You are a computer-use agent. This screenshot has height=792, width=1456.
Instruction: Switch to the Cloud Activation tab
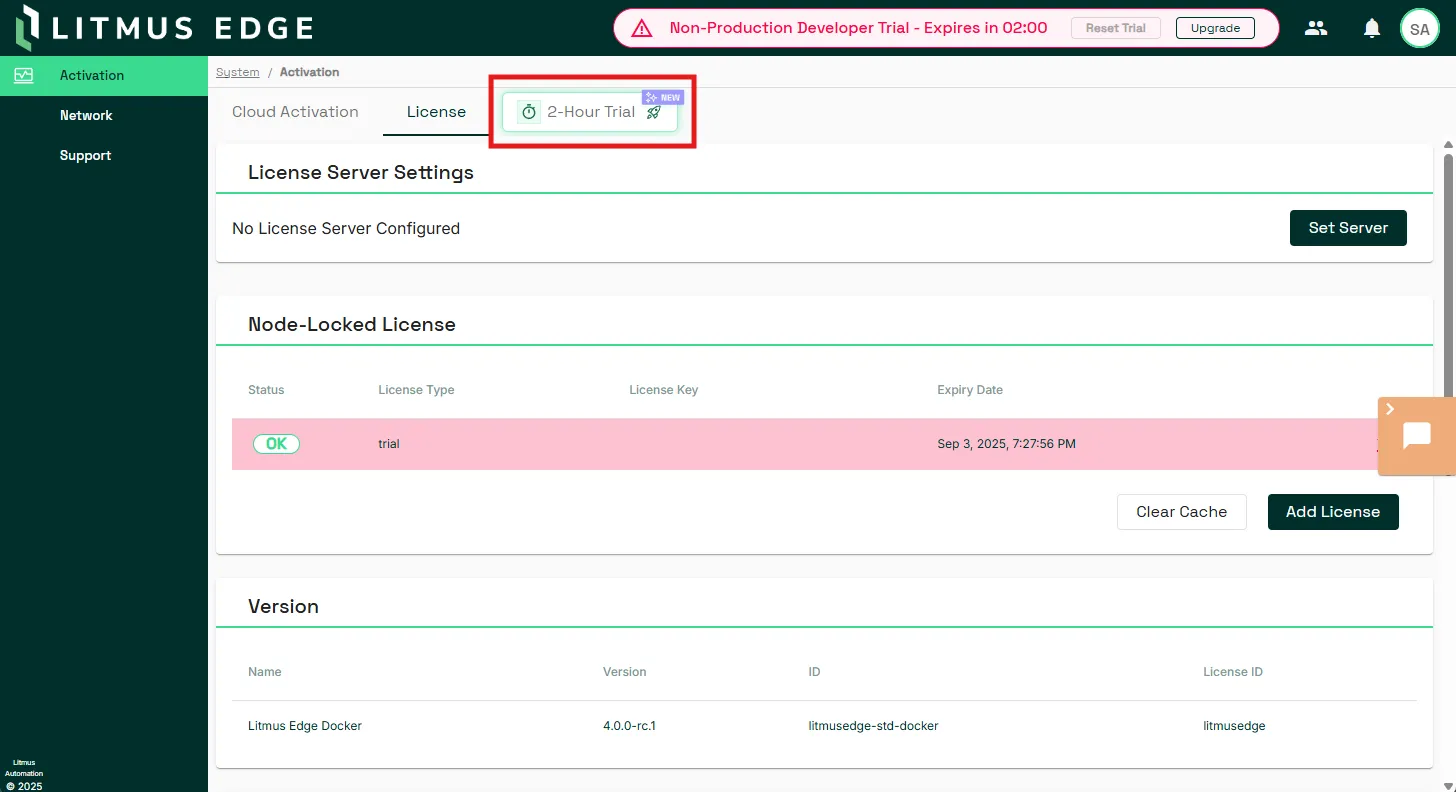295,112
